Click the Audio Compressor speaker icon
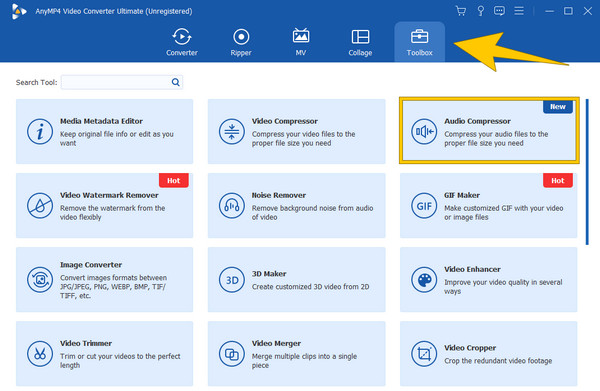Screen dimensions: 600x391 pos(424,132)
